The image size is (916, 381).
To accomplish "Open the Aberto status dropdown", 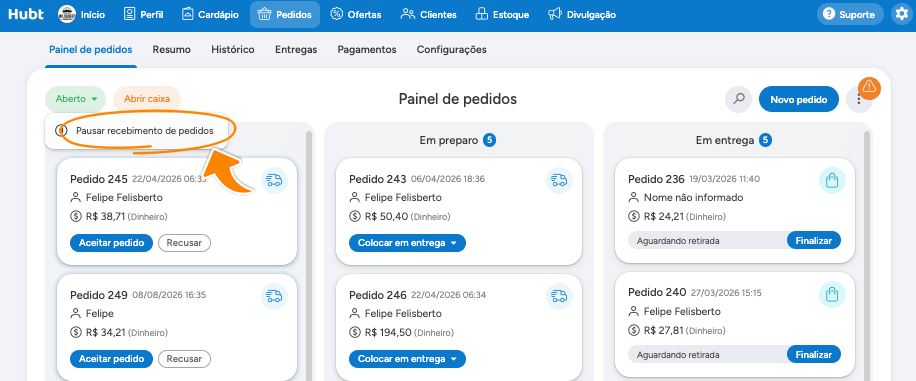I will click(75, 99).
